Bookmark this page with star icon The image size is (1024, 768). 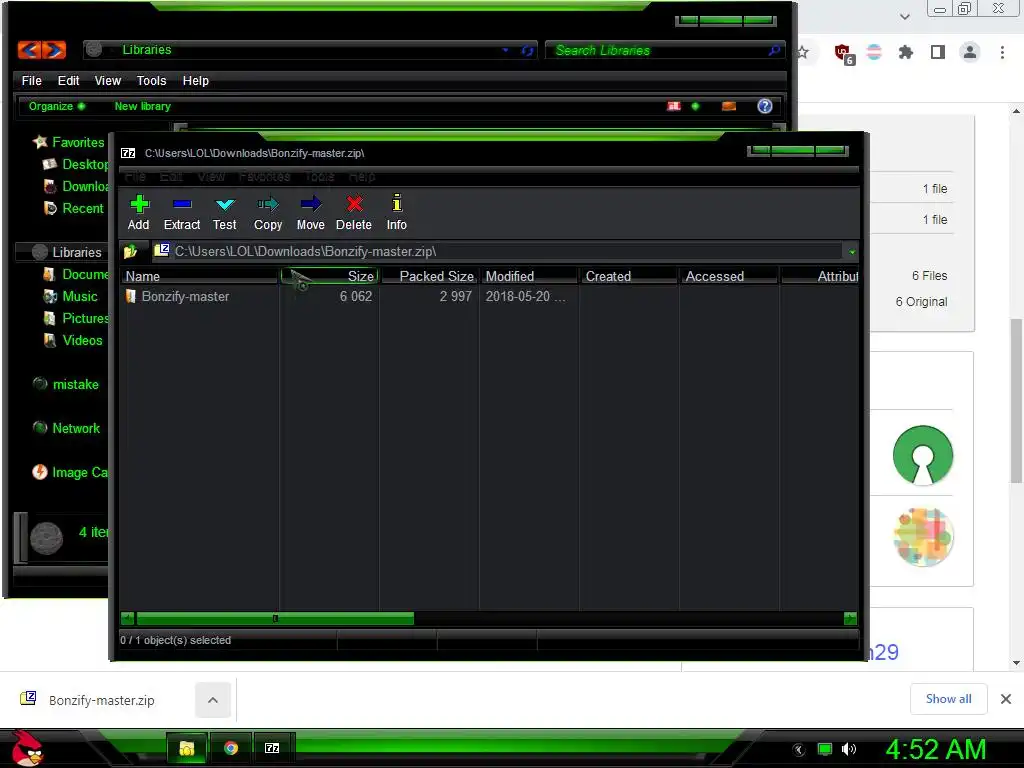pyautogui.click(x=803, y=52)
